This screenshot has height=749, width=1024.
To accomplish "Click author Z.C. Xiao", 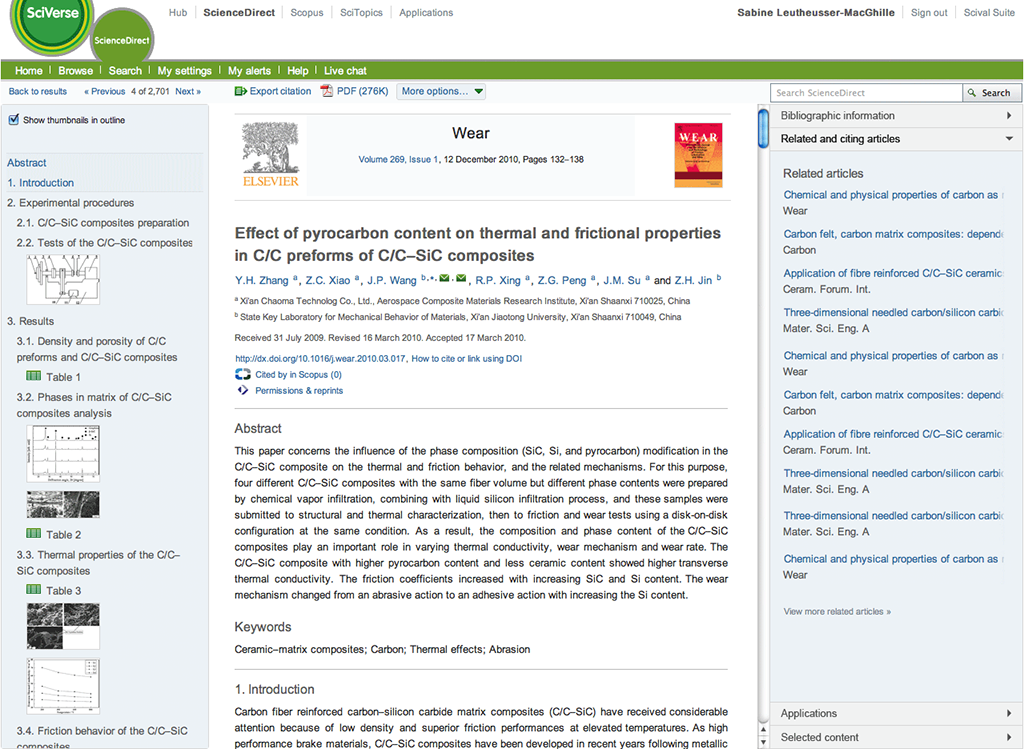I will (x=328, y=280).
